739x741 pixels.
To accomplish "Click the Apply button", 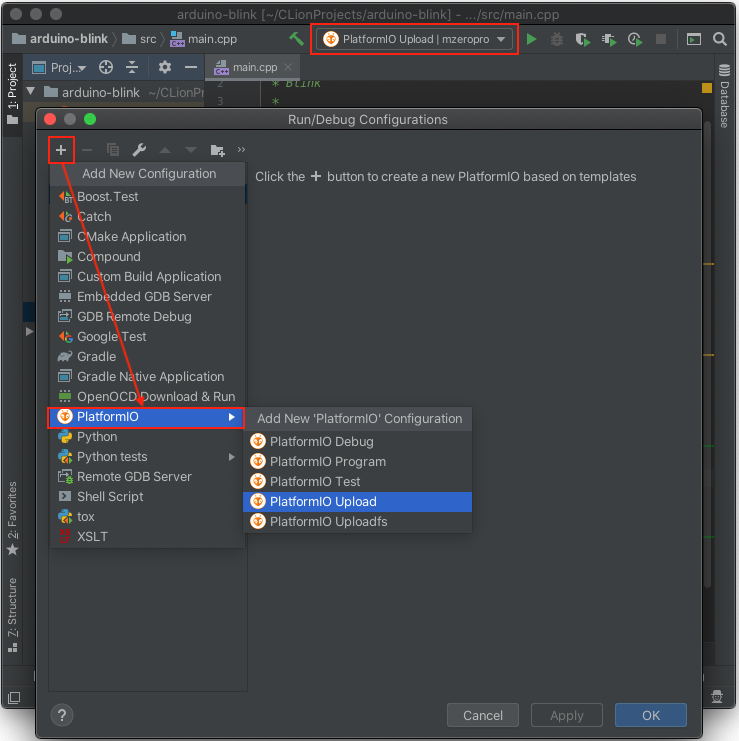I will click(x=567, y=715).
